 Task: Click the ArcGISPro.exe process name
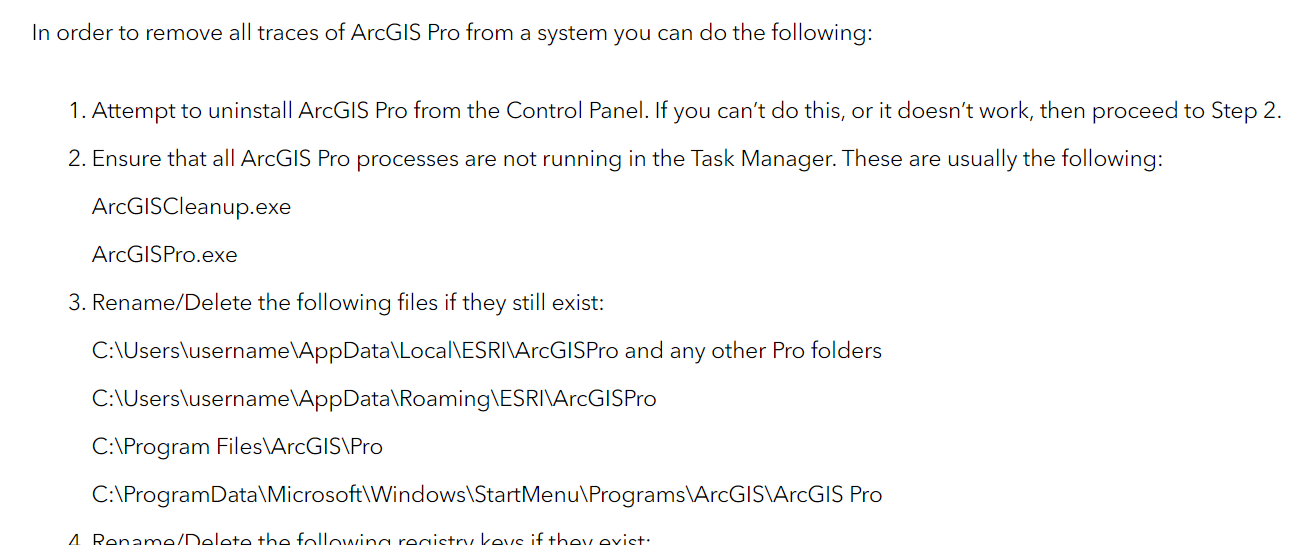pos(165,255)
